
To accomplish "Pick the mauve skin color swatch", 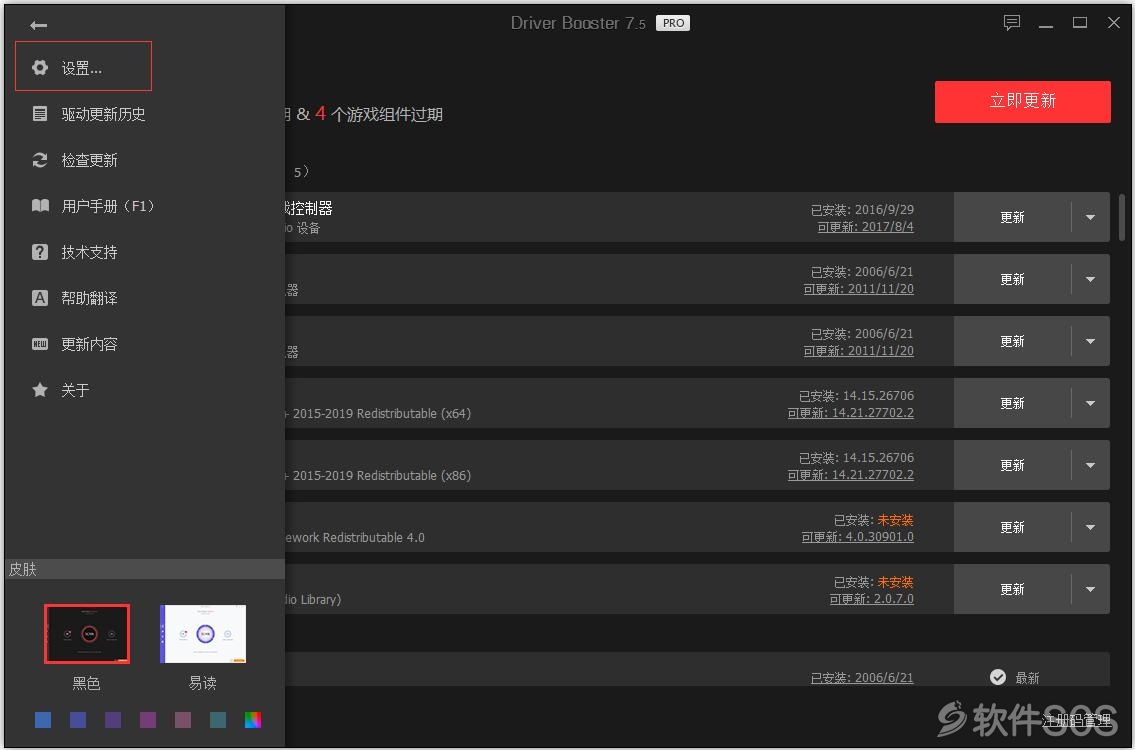I will [x=183, y=720].
